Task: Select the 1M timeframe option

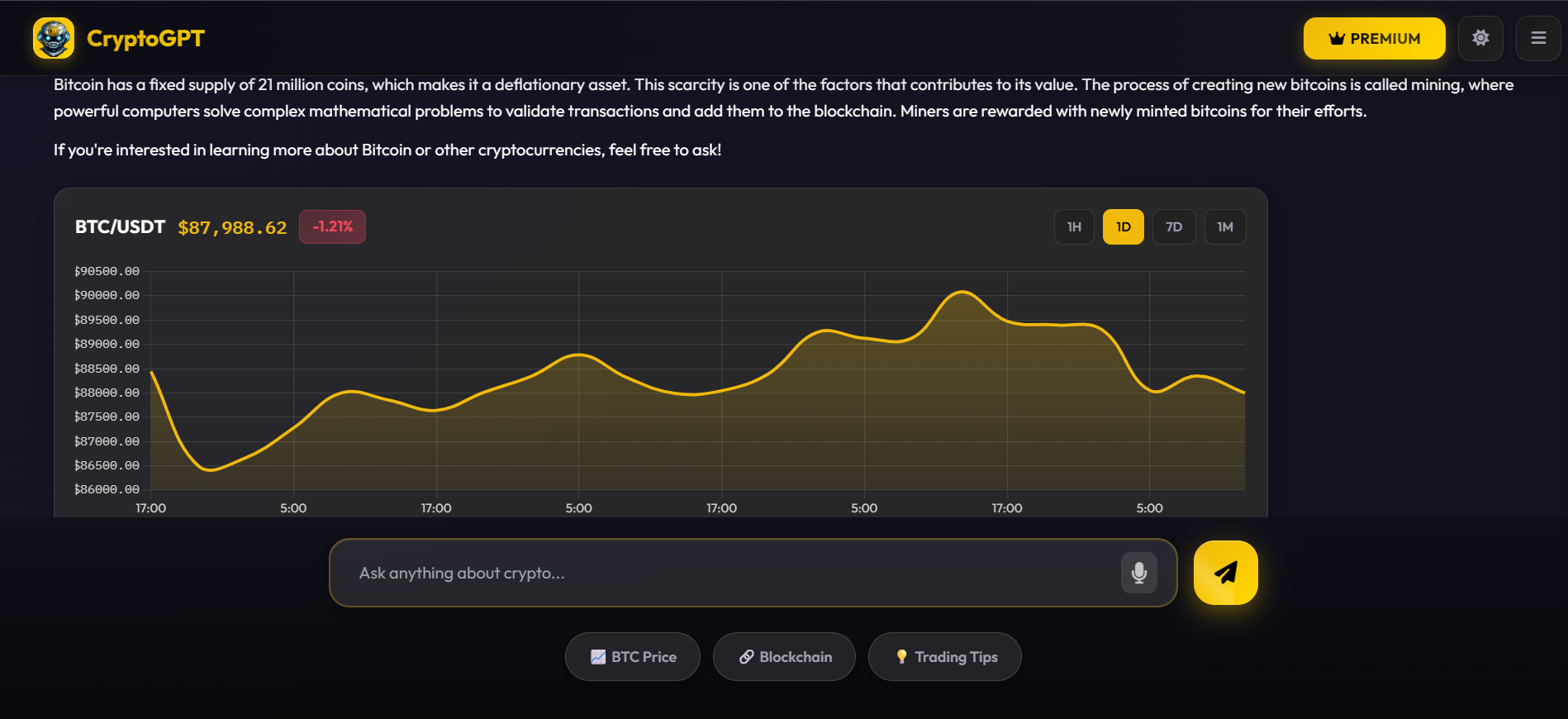Action: (x=1225, y=226)
